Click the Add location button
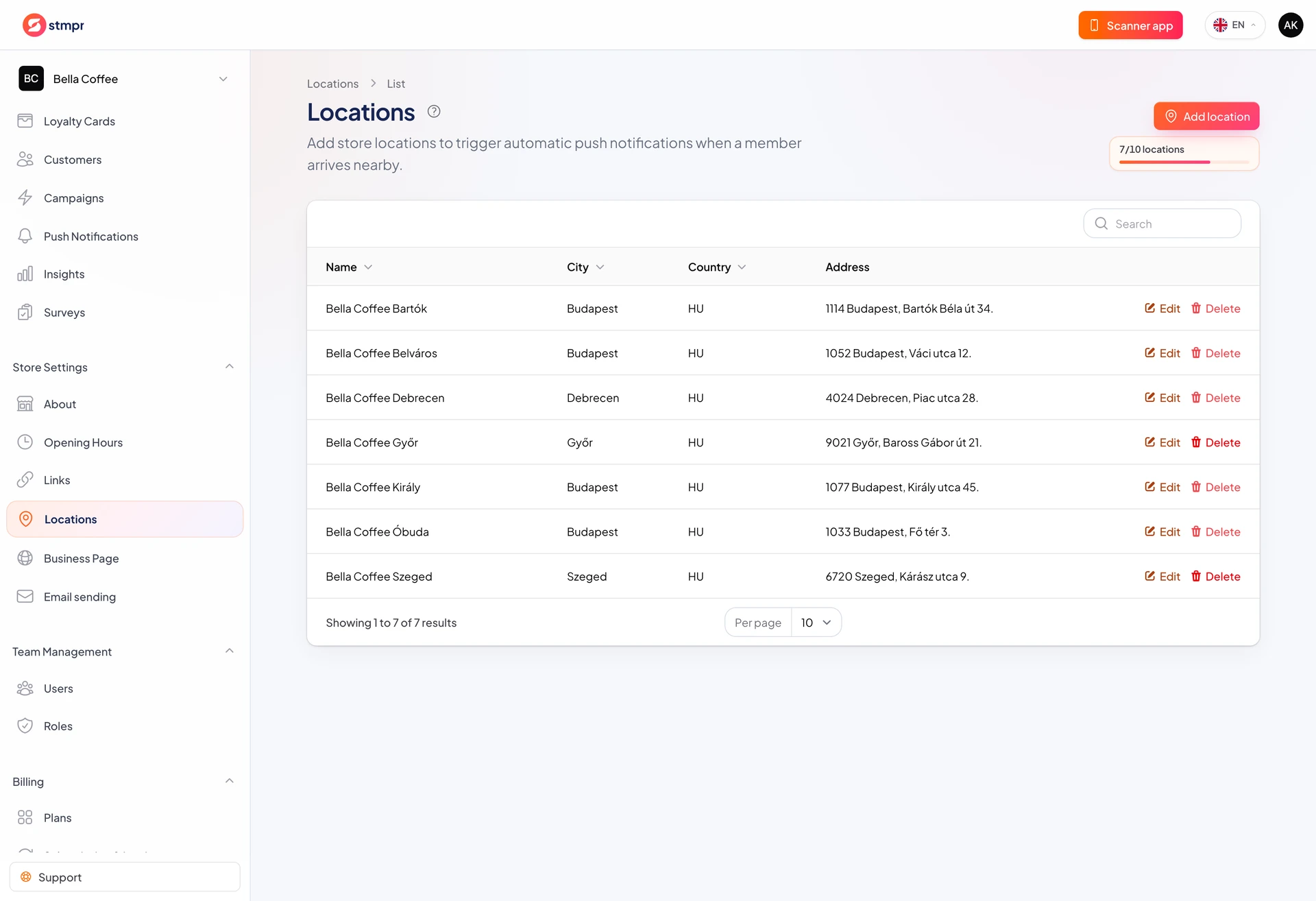 click(x=1206, y=116)
